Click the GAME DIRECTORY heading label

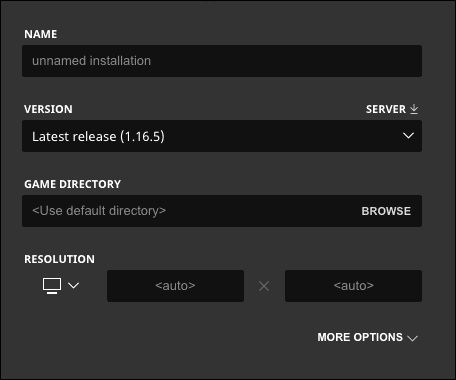pyautogui.click(x=73, y=184)
